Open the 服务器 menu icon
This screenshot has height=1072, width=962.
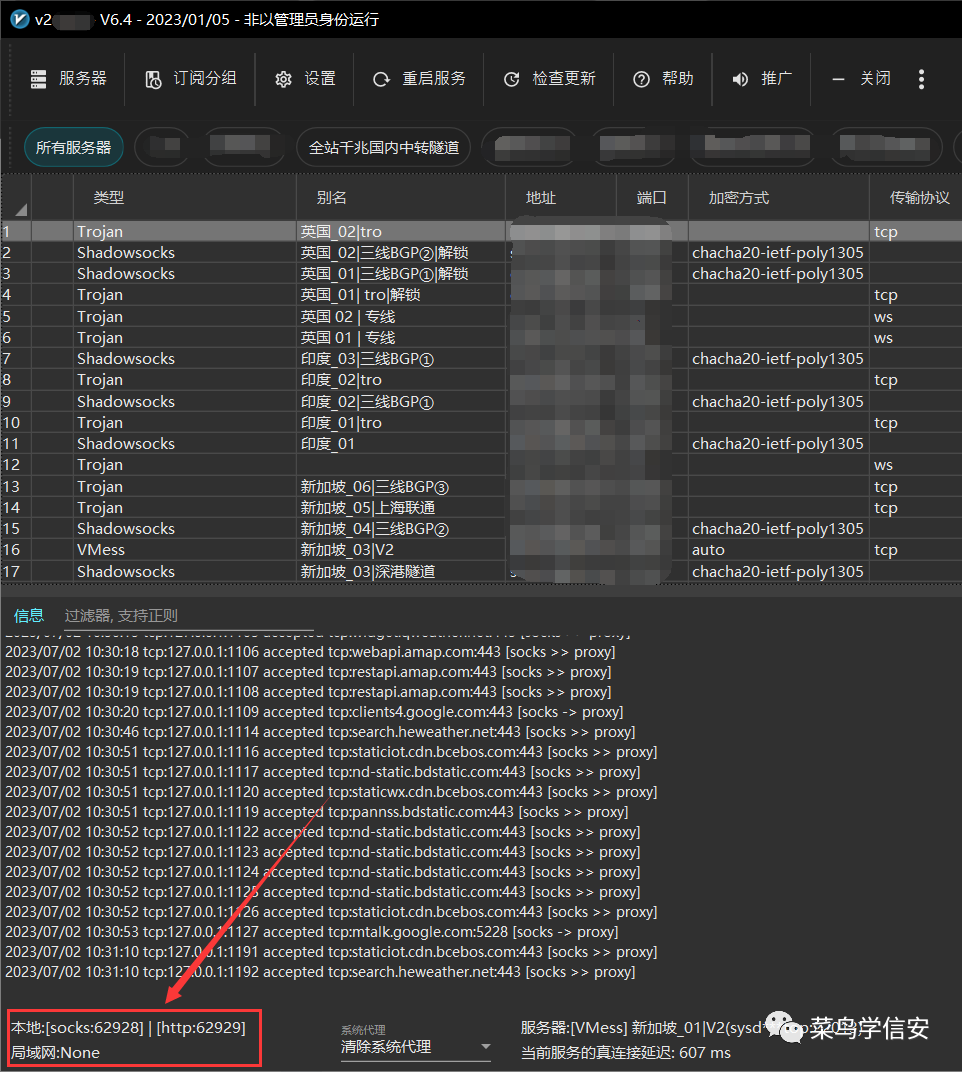[38, 79]
